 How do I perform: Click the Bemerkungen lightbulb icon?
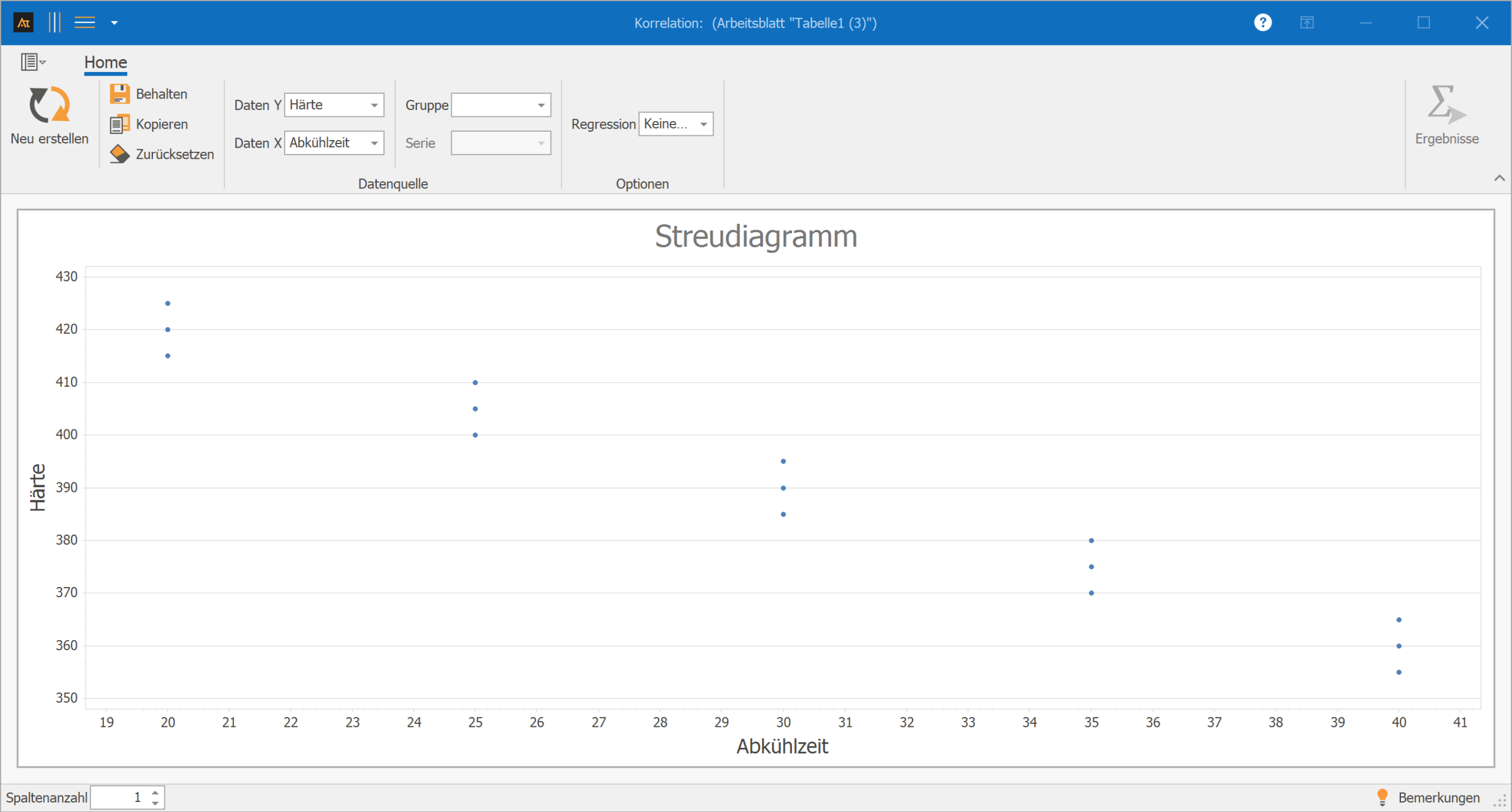(x=1382, y=797)
